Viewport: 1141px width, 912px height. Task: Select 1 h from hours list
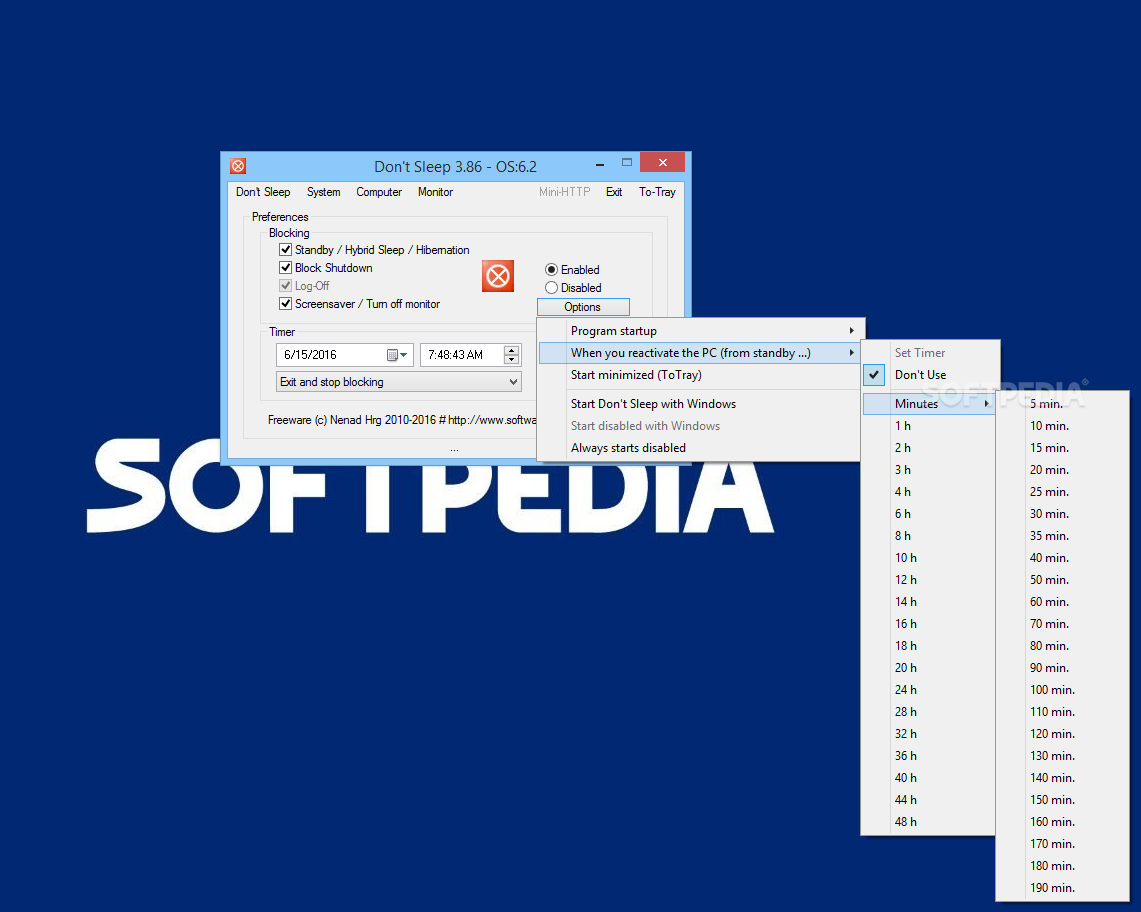[x=929, y=426]
